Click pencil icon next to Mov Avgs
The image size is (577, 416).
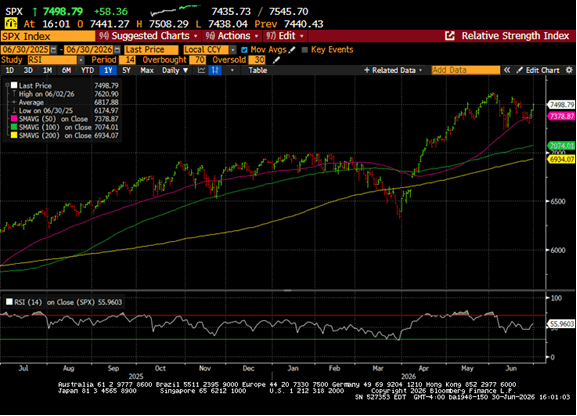(292, 49)
